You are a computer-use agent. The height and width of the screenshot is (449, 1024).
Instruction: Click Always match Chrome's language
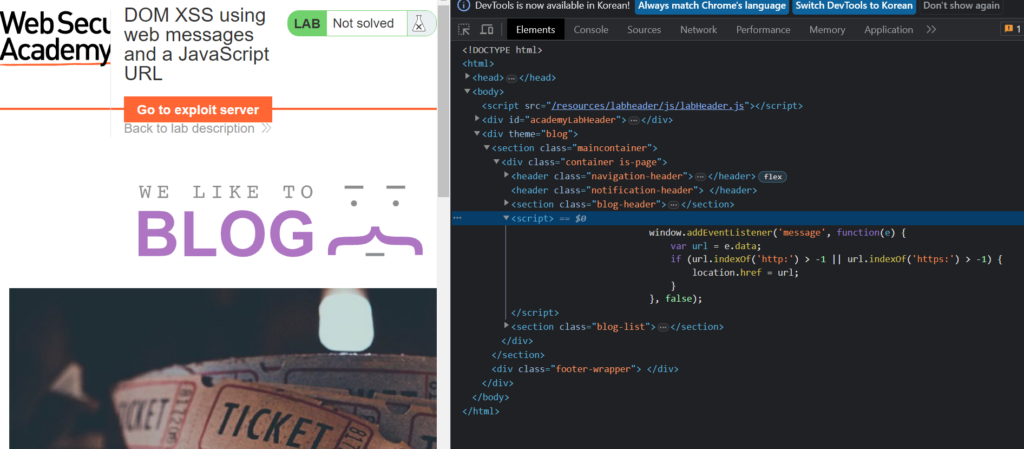pyautogui.click(x=712, y=6)
